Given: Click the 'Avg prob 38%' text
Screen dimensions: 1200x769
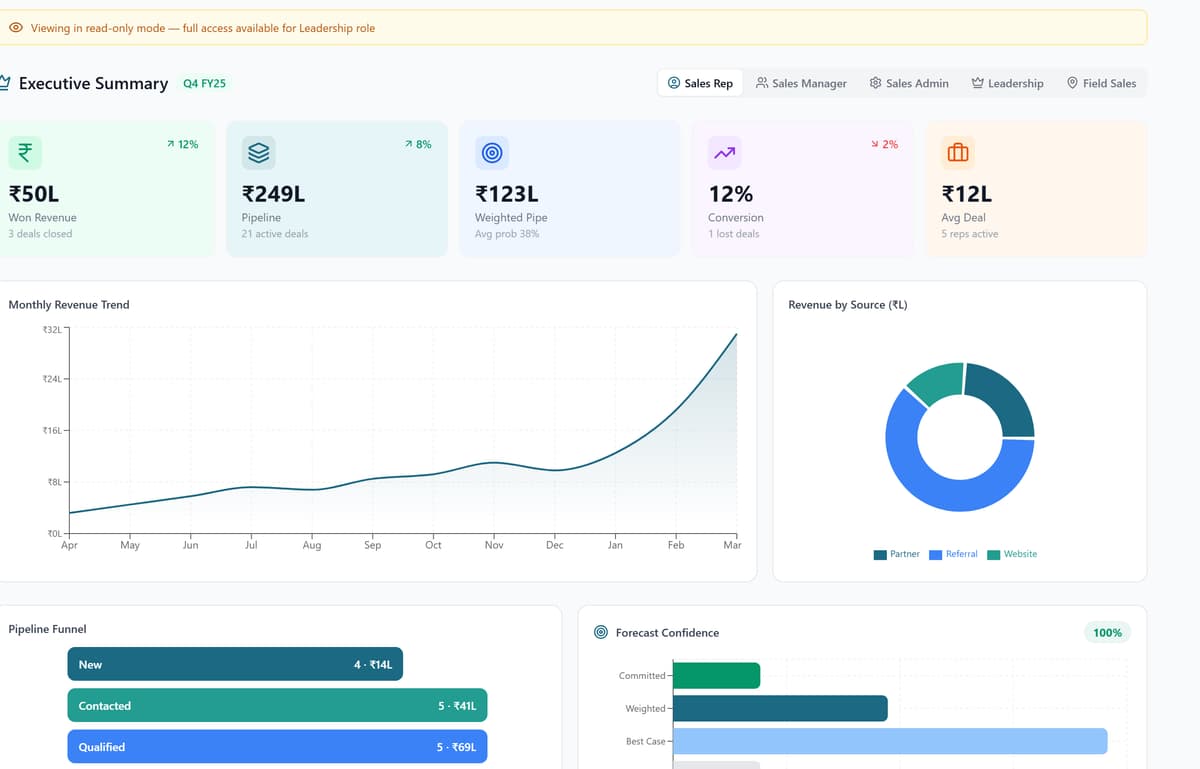Looking at the screenshot, I should (x=507, y=234).
